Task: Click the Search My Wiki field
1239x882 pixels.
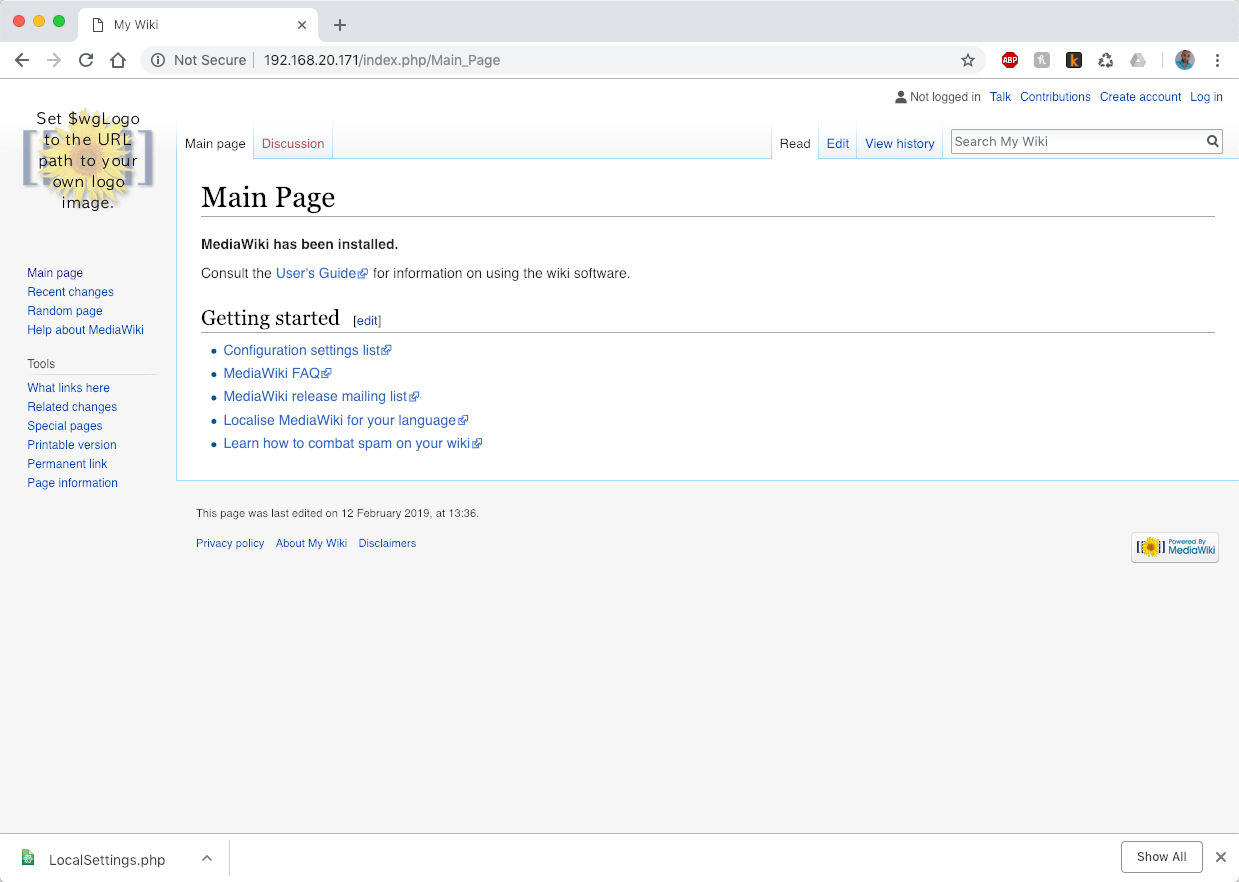Action: coord(1075,142)
